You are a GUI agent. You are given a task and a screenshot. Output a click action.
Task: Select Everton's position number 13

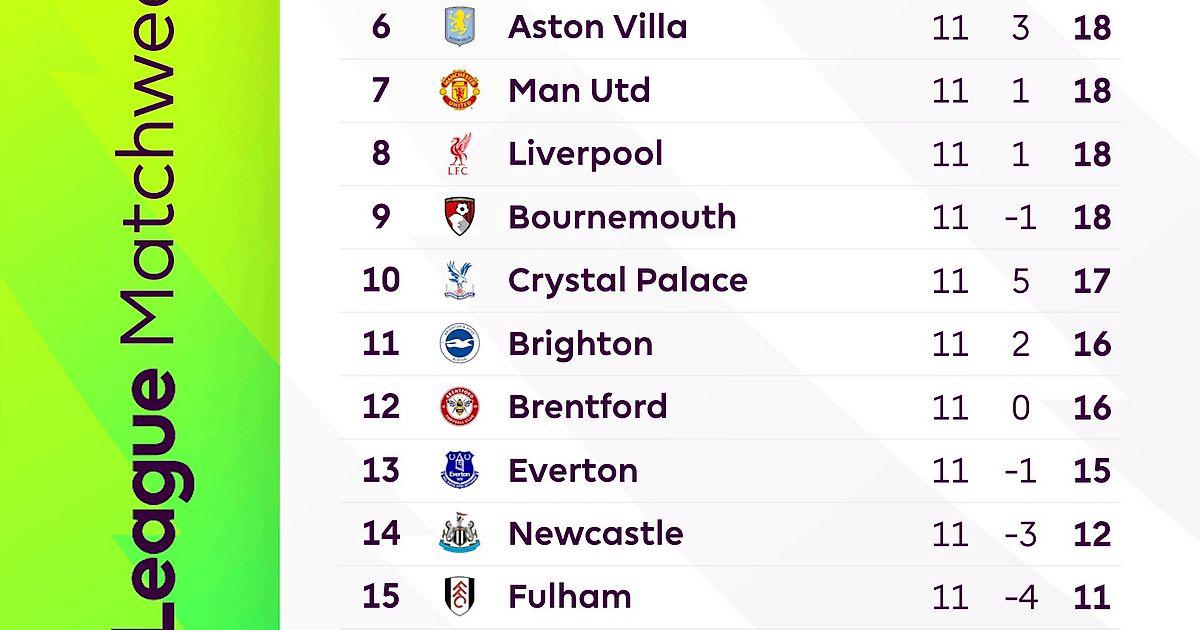tap(380, 470)
